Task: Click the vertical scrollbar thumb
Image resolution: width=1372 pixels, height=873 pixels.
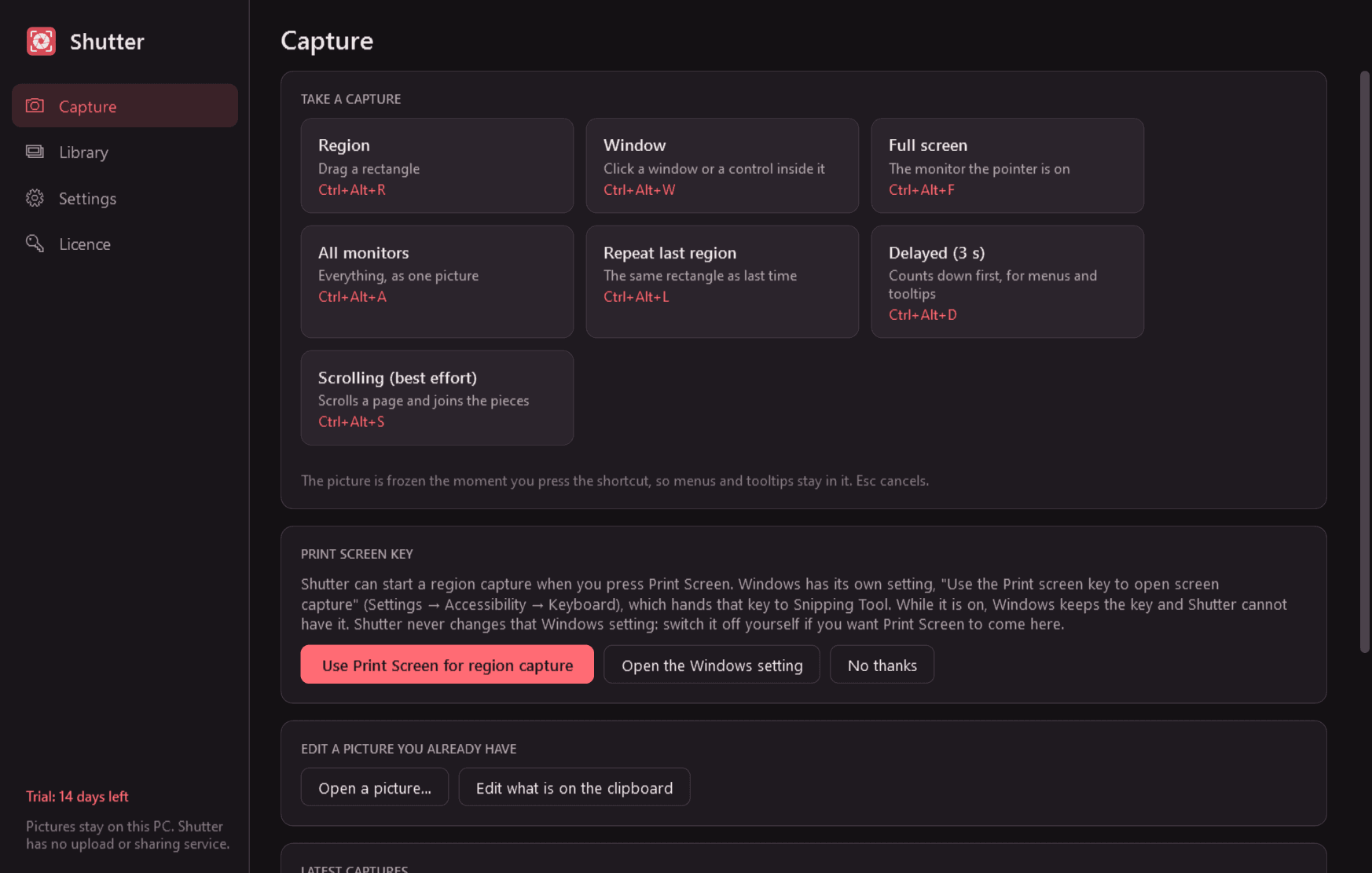Action: [x=1365, y=361]
